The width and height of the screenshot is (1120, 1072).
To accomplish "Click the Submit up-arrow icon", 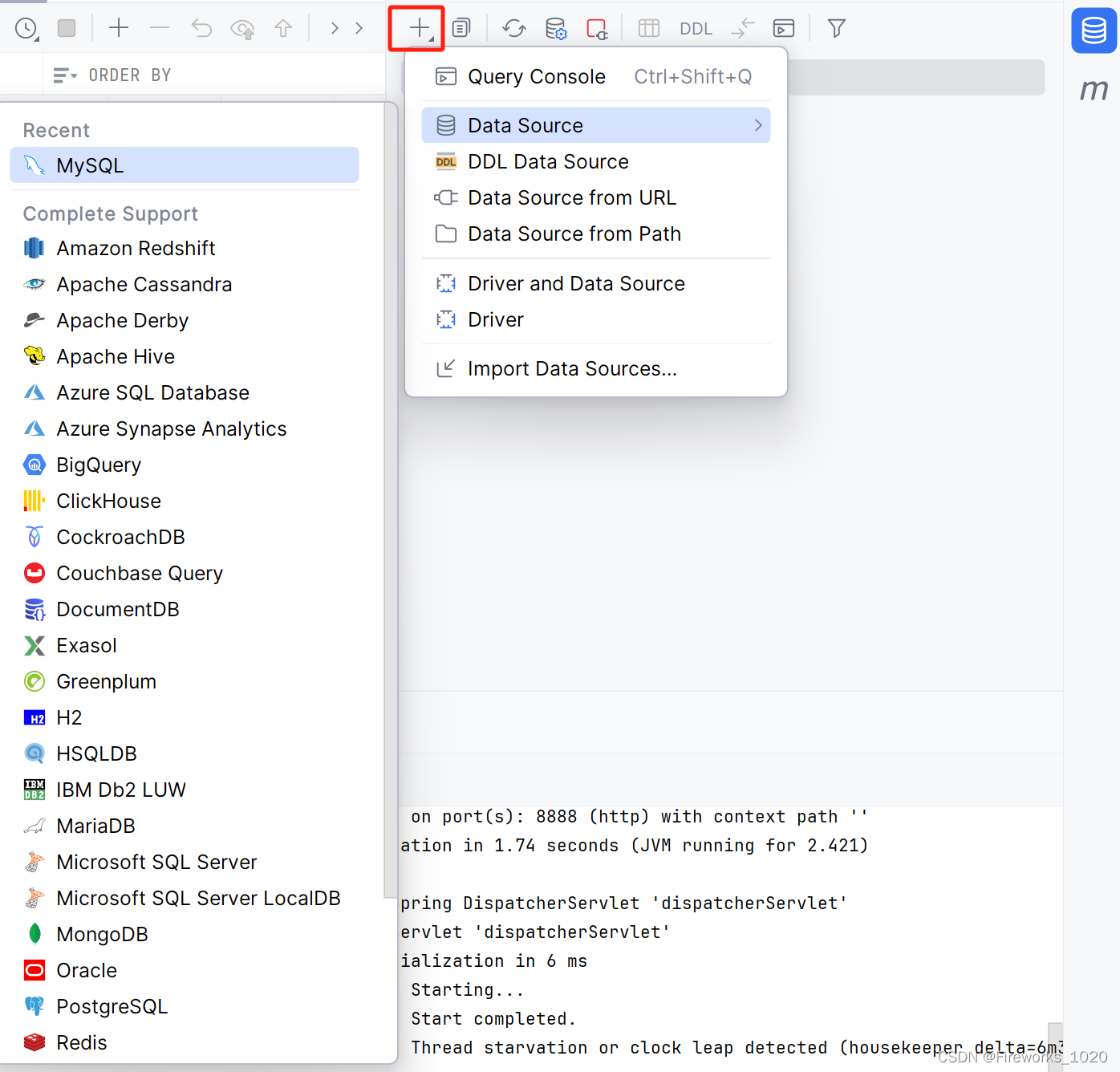I will pos(283,29).
